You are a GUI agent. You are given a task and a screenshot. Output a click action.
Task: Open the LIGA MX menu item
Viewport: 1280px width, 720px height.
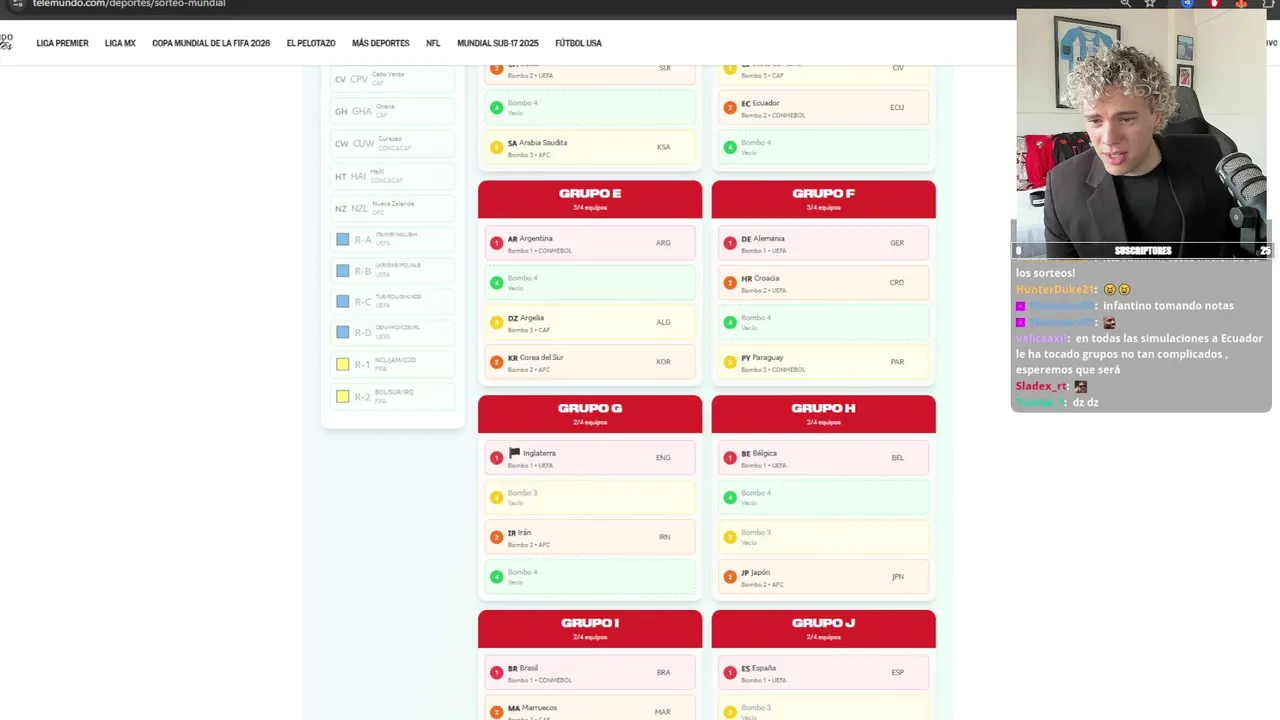point(120,43)
